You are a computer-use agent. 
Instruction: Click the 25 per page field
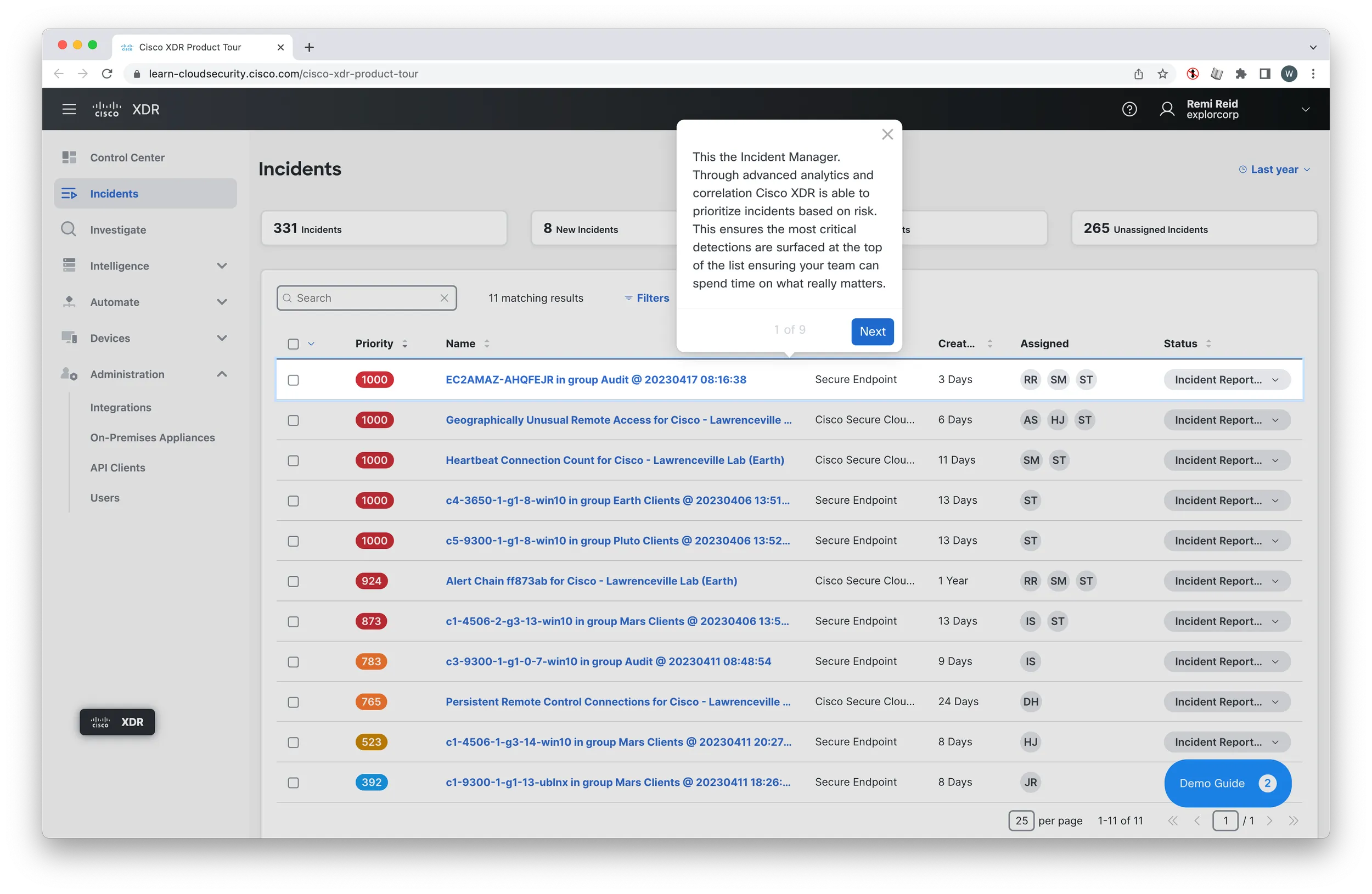pos(1021,821)
